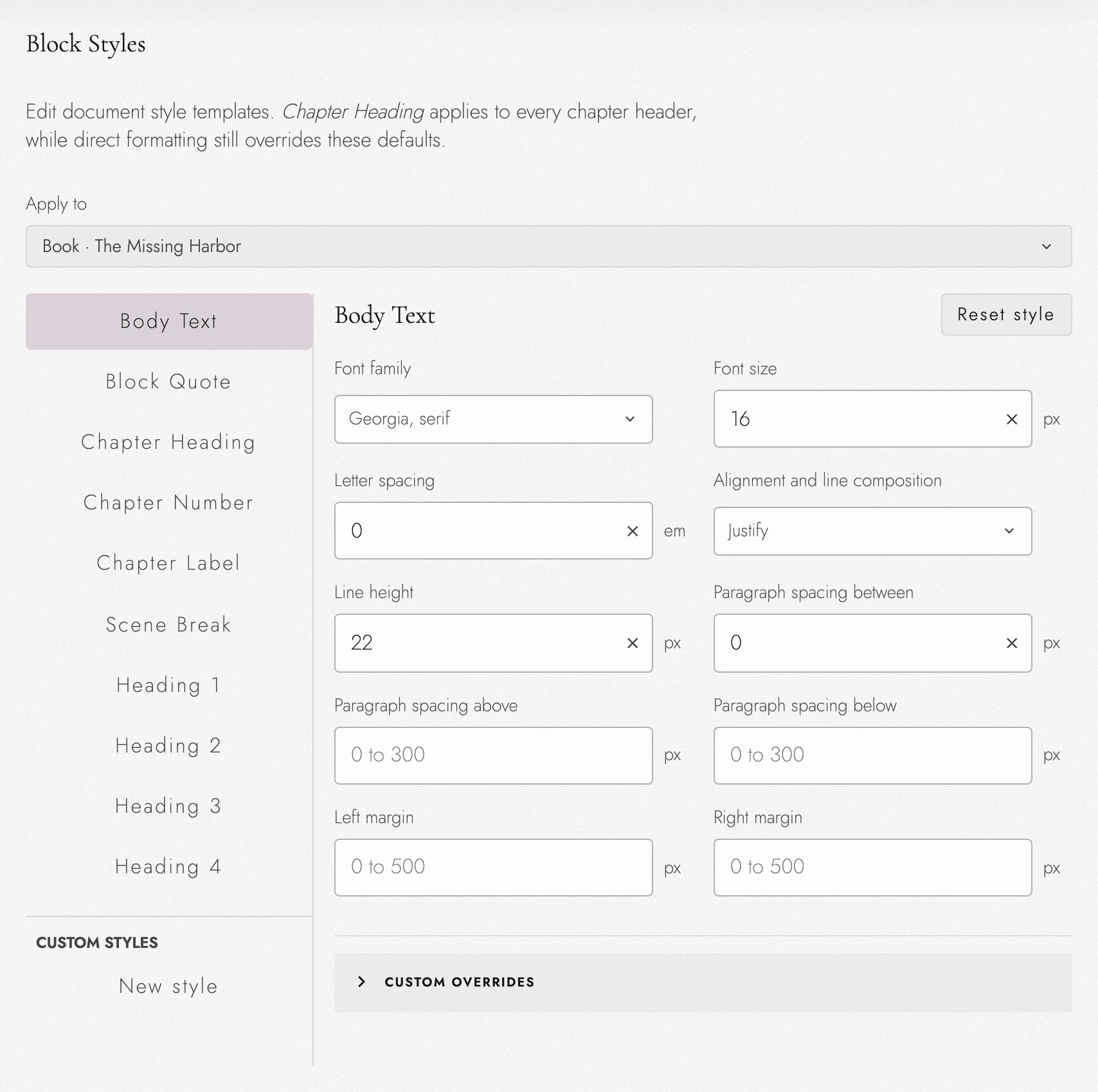This screenshot has width=1098, height=1092.
Task: Select the Heading 3 style
Action: [x=168, y=806]
